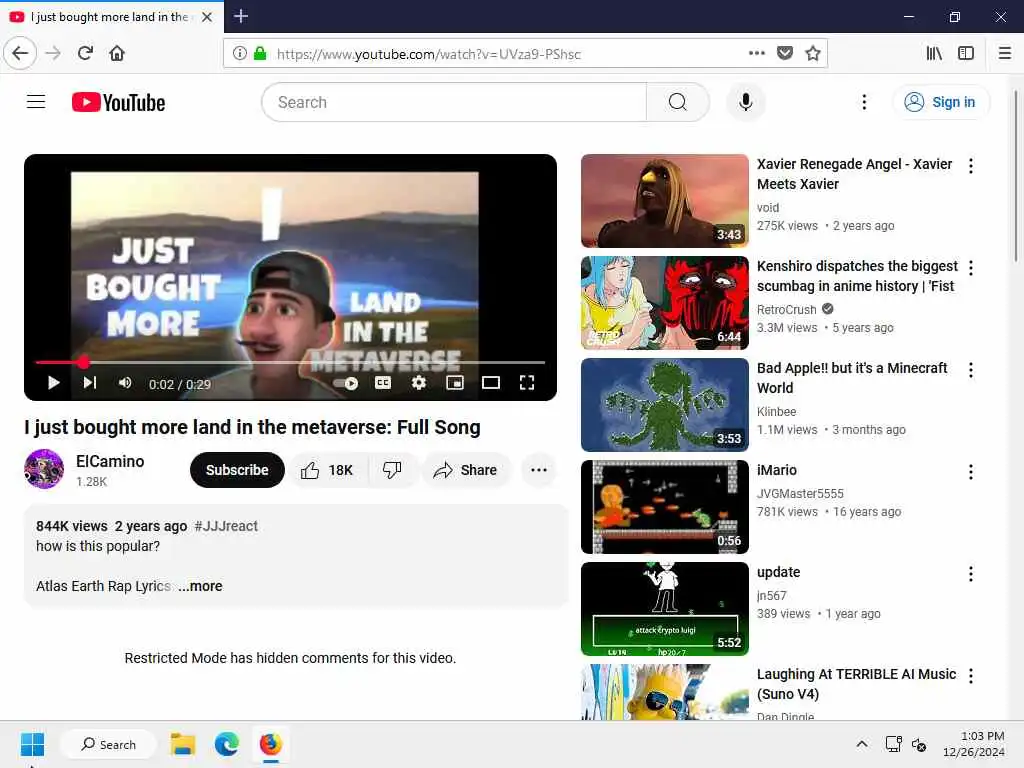
Task: Subscribe to ElCamino channel
Action: click(237, 470)
